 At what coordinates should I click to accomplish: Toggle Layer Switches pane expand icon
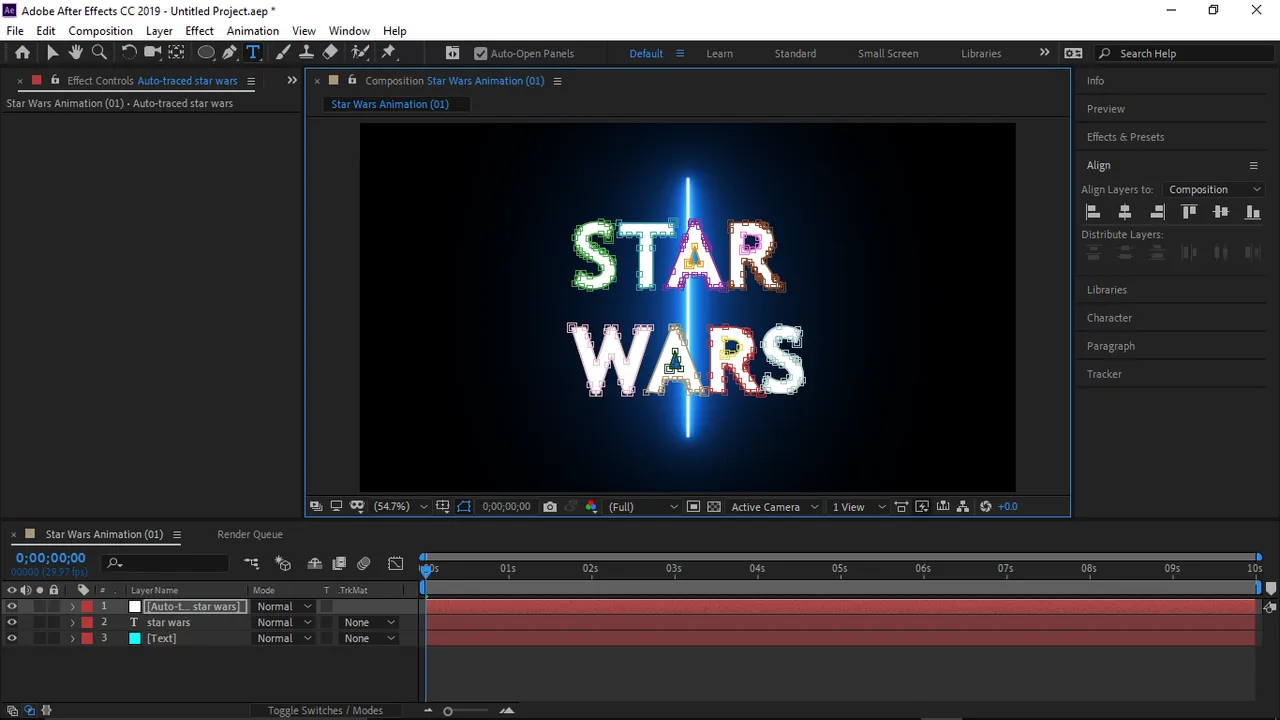(x=12, y=711)
